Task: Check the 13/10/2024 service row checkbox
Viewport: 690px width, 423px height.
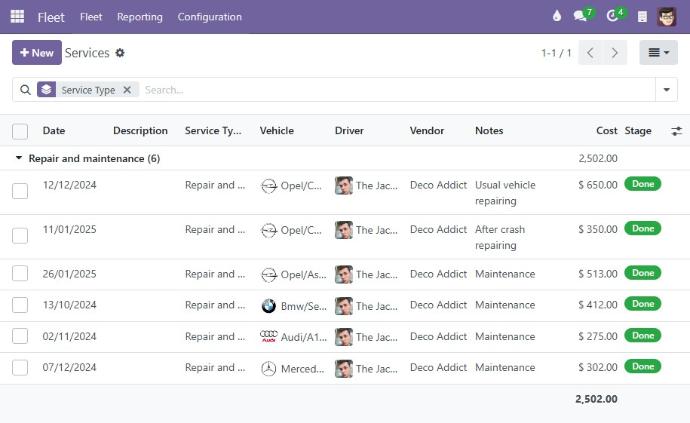Action: pos(20,306)
